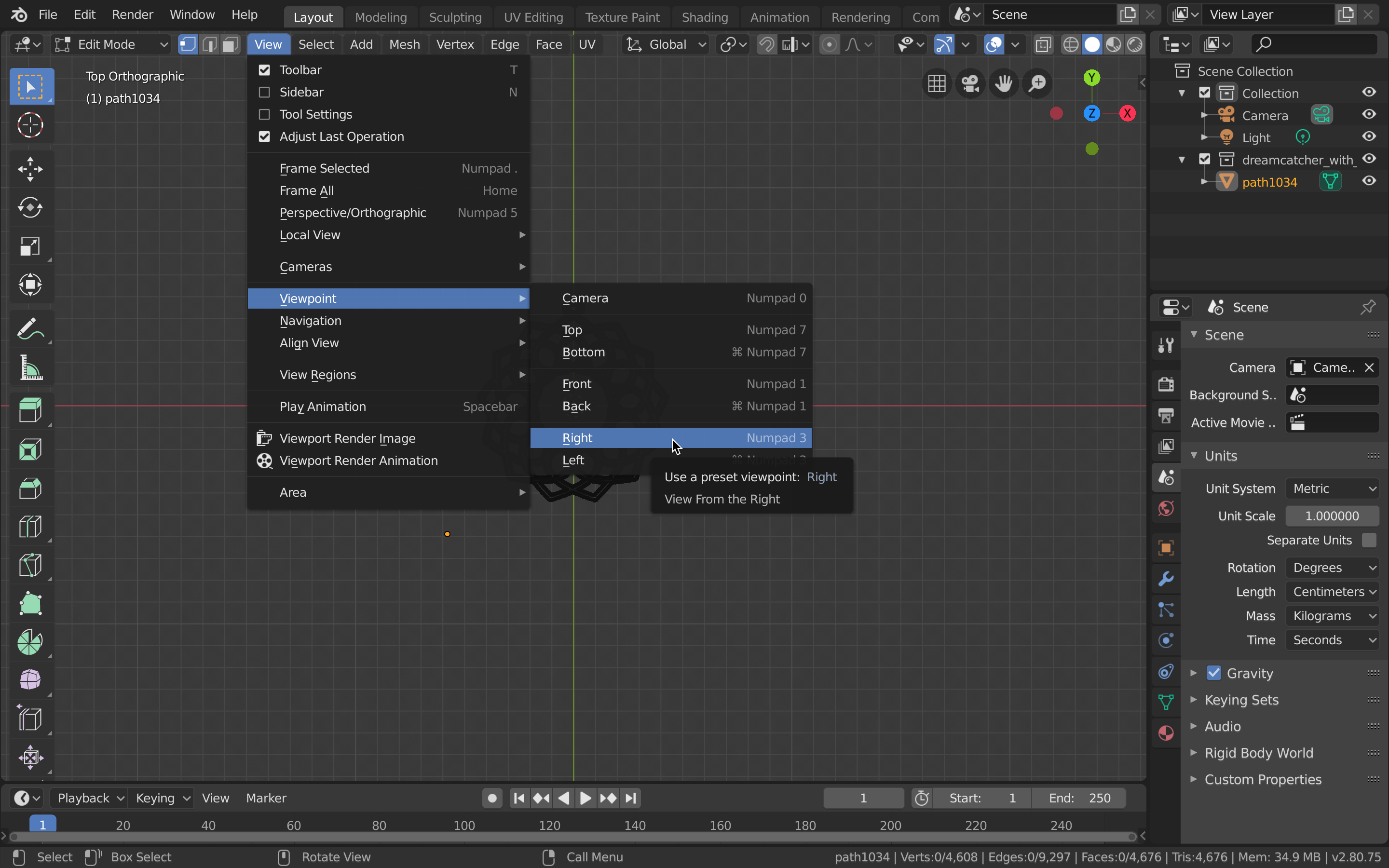This screenshot has width=1389, height=868.
Task: Jump to the timeline end frame
Action: coord(631,798)
